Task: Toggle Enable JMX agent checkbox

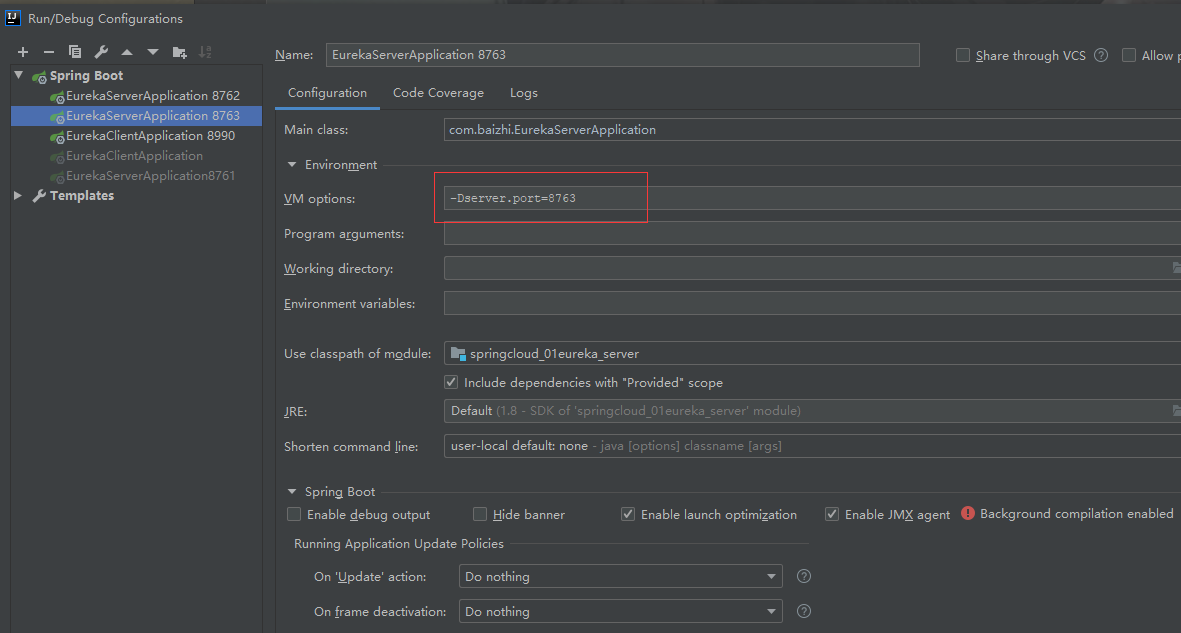Action: 832,514
